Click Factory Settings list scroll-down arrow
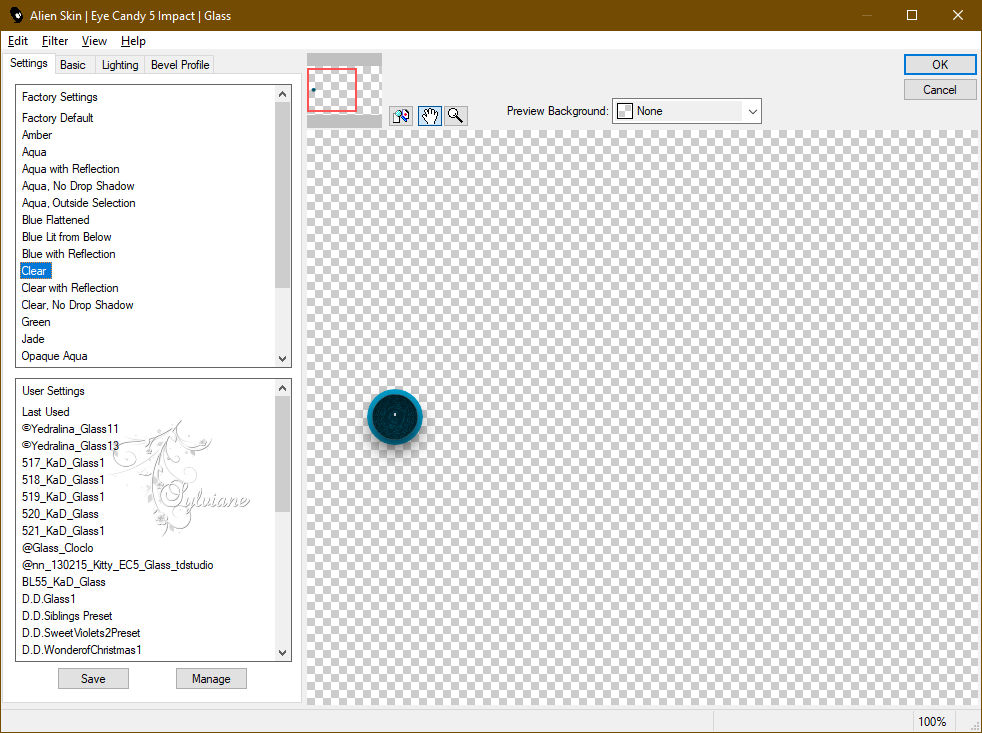Viewport: 982px width, 733px height. tap(282, 358)
